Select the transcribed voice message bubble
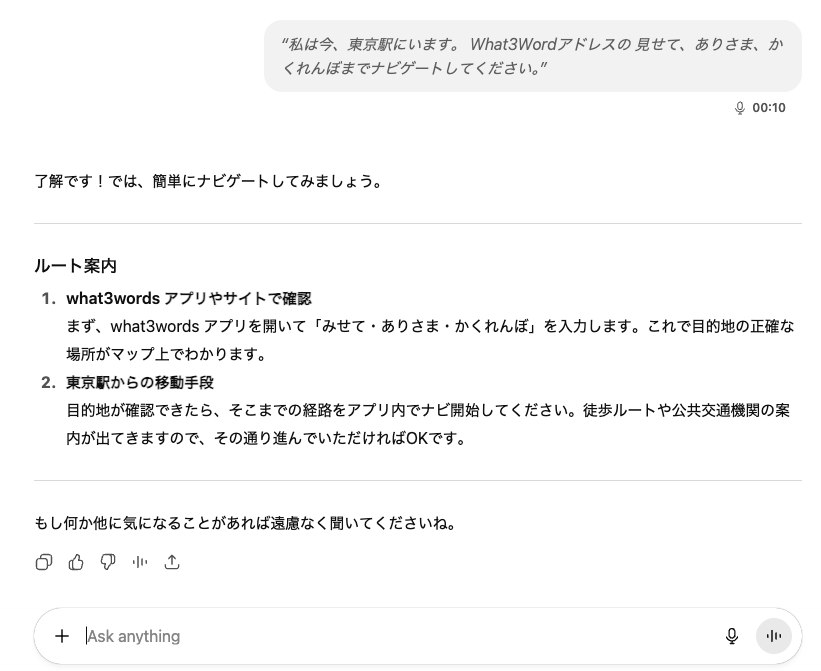 (x=532, y=56)
